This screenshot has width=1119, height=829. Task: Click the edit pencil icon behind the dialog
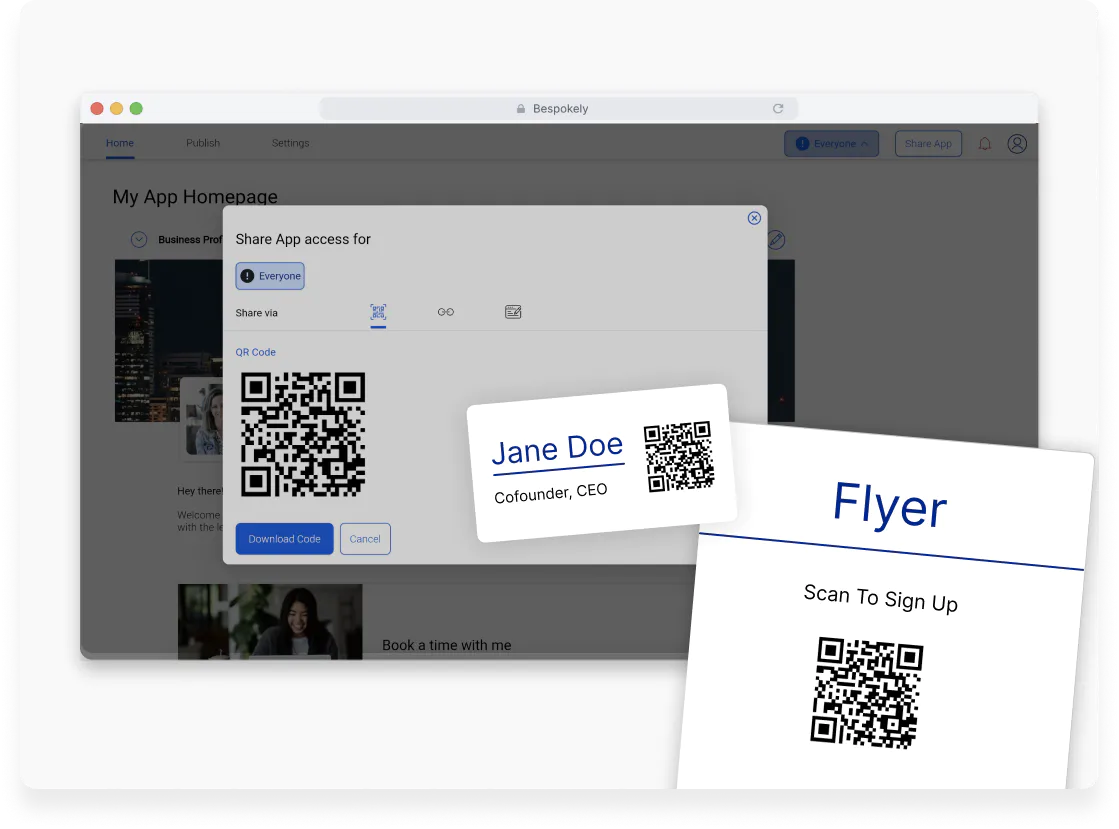(776, 240)
